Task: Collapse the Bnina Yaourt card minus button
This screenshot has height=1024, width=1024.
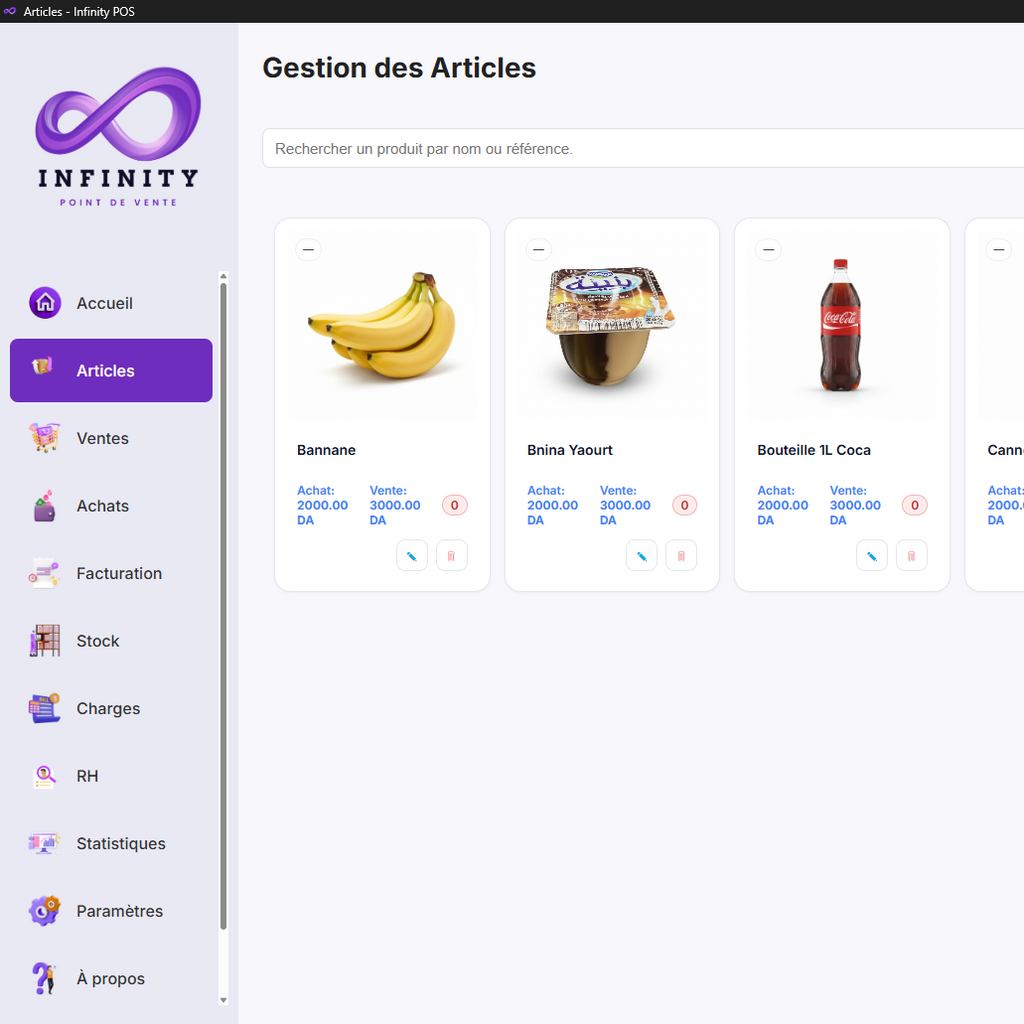Action: (538, 249)
